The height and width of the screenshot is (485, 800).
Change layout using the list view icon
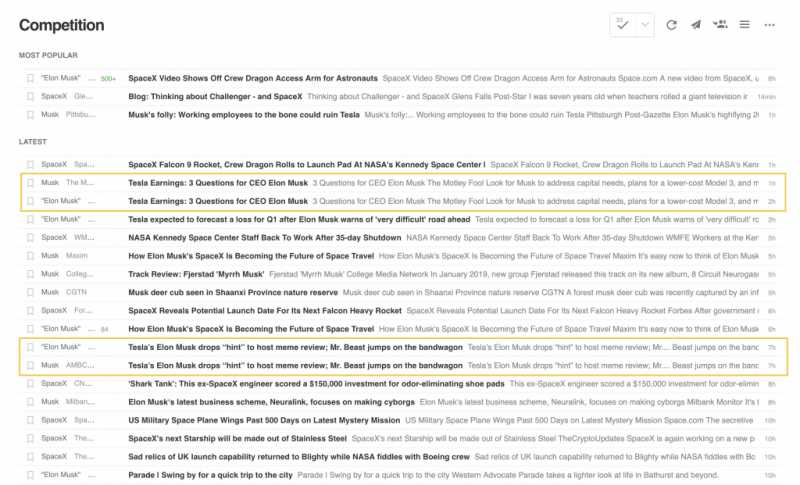pyautogui.click(x=744, y=25)
